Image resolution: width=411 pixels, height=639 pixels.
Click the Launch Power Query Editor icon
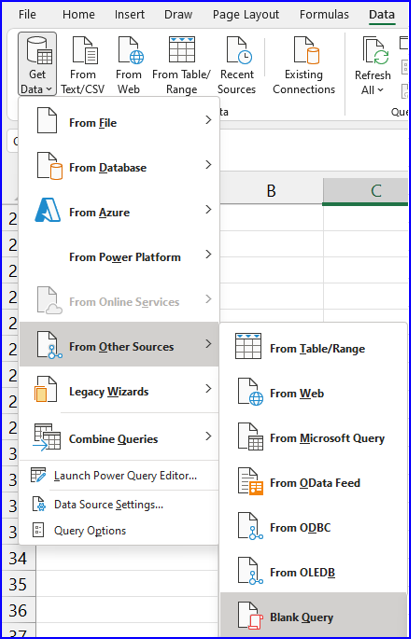pyautogui.click(x=38, y=475)
